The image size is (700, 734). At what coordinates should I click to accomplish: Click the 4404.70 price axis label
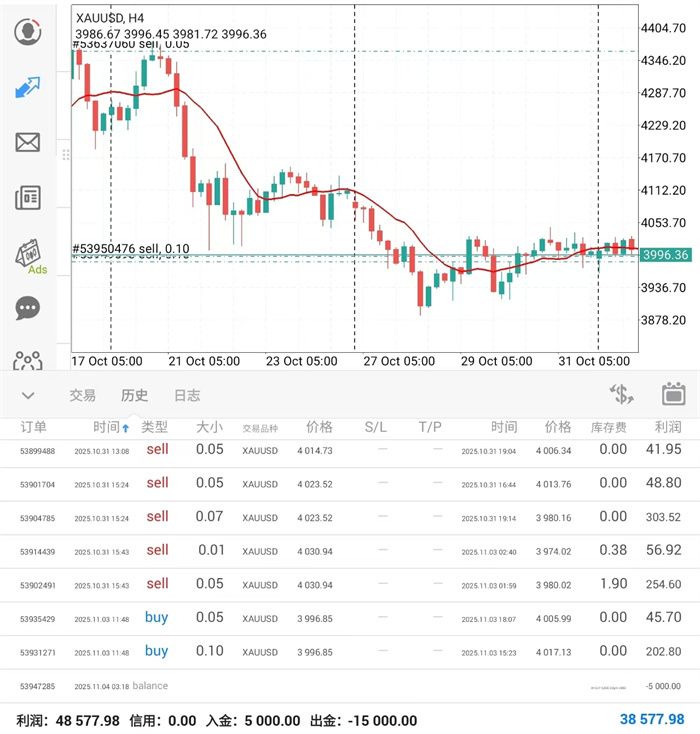663,28
